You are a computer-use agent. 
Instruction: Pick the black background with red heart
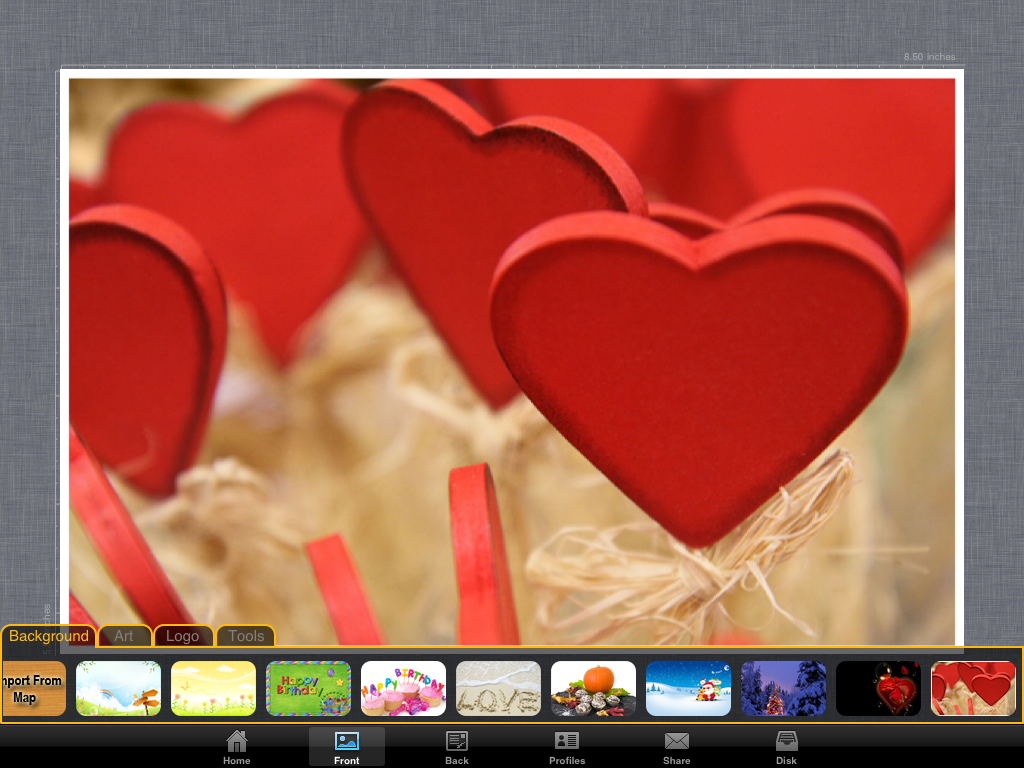878,688
